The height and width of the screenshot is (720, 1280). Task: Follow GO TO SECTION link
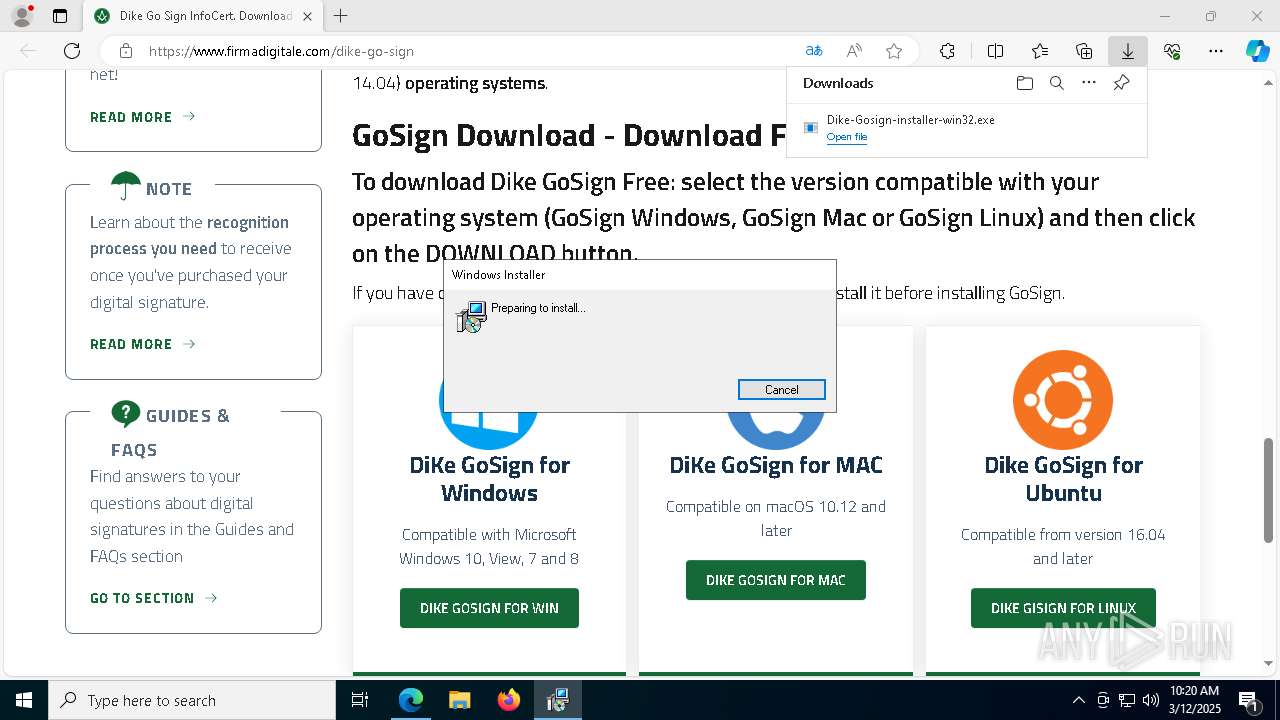[153, 598]
